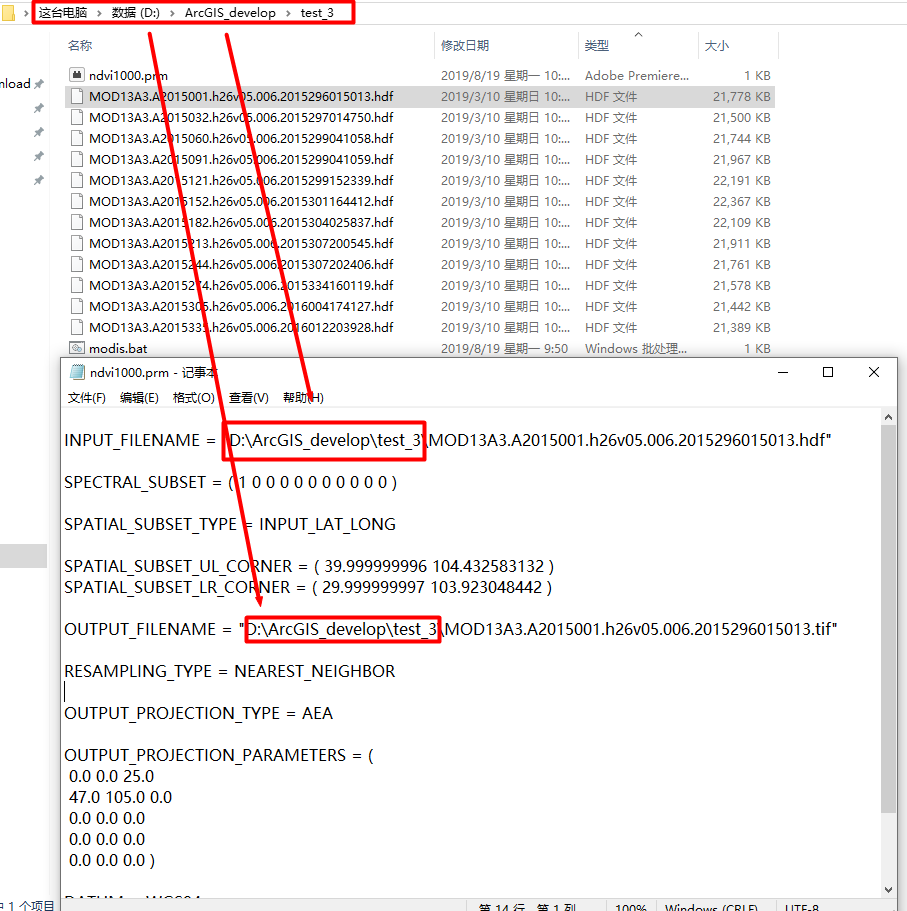Click the folder icon in address bar
The width and height of the screenshot is (907, 911).
8,13
